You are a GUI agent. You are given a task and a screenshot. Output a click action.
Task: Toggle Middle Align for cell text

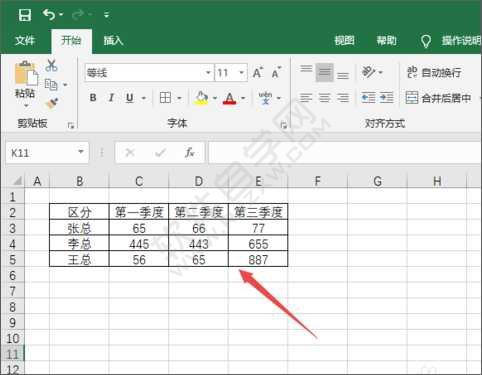point(324,72)
